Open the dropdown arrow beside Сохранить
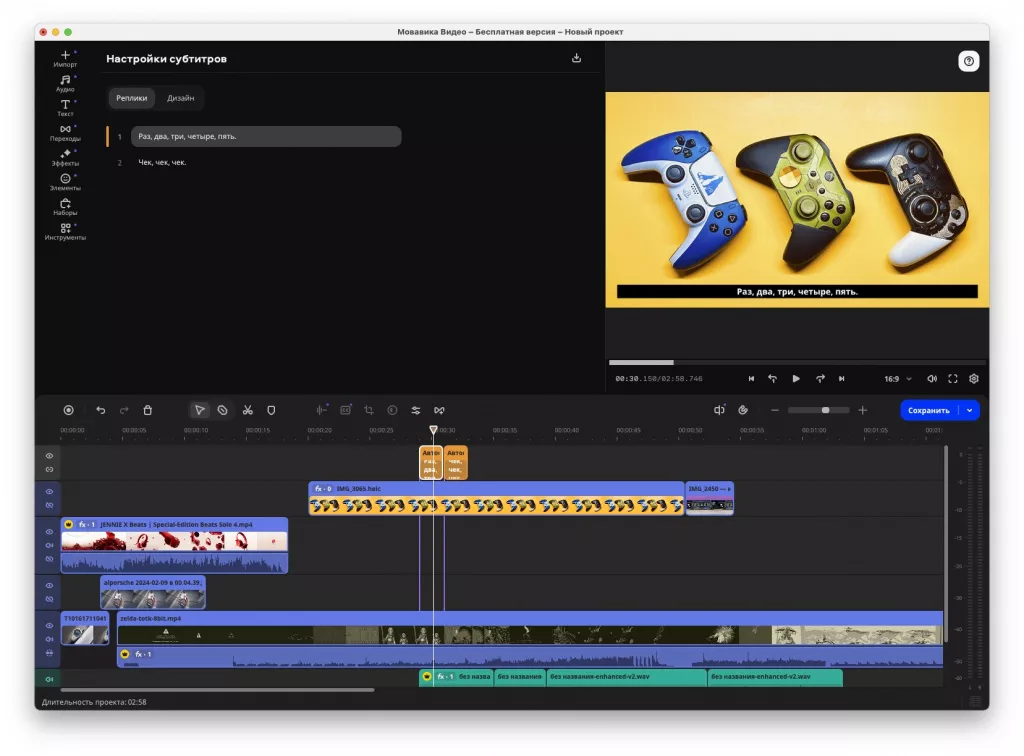Screen dimensions: 1024x756 pyautogui.click(x=969, y=410)
